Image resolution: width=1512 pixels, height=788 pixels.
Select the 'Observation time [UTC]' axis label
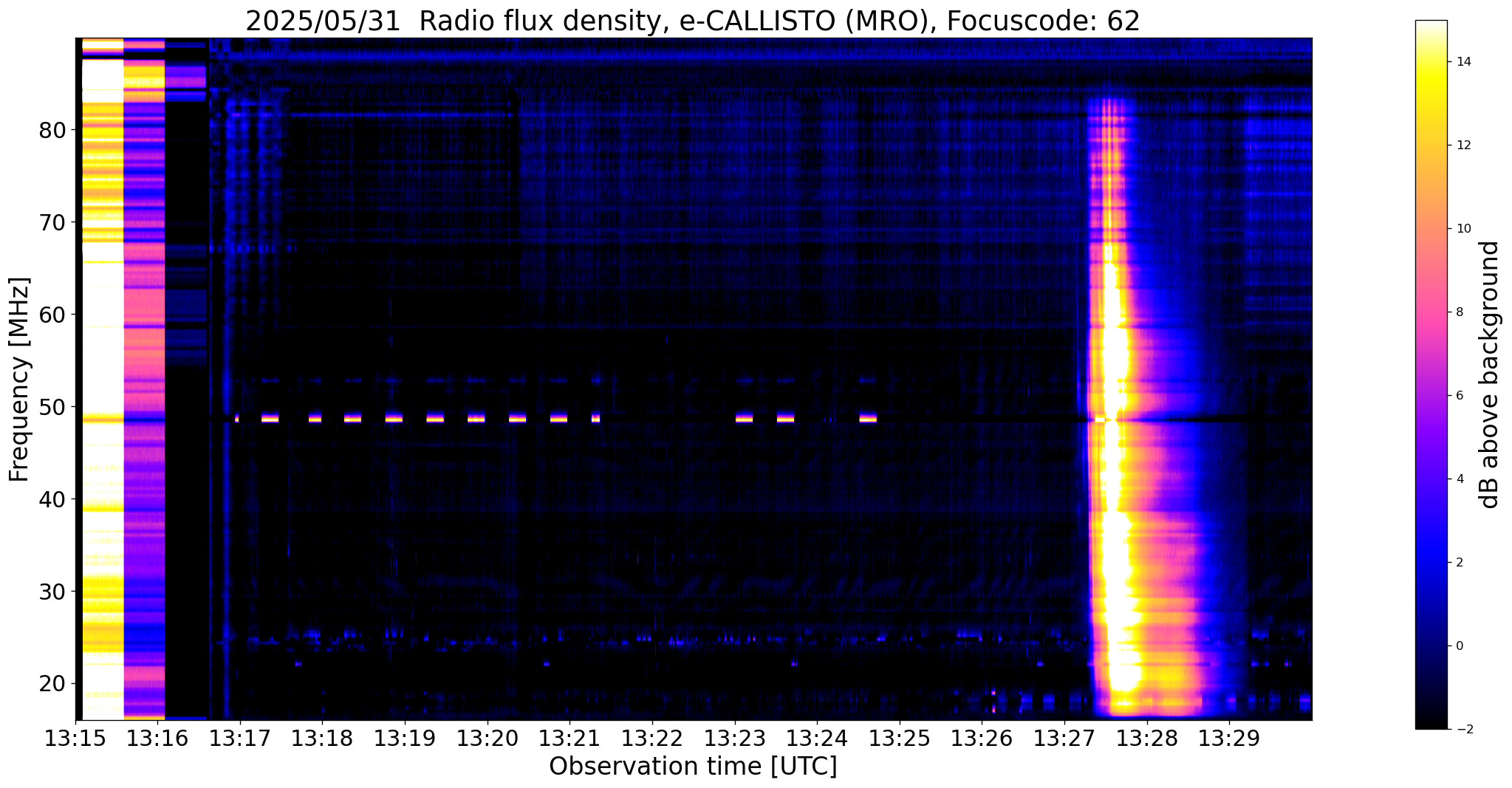(693, 766)
